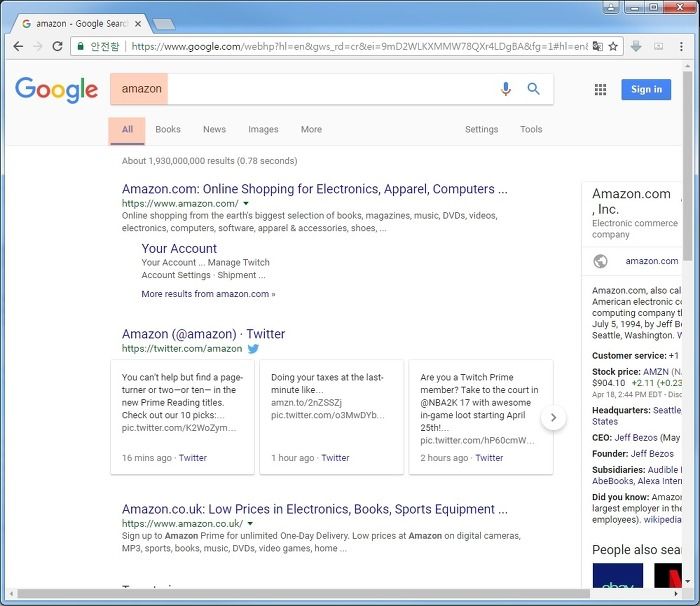The height and width of the screenshot is (606, 700).
Task: Click the Netflix thumbnail under People also search
Action: click(668, 575)
